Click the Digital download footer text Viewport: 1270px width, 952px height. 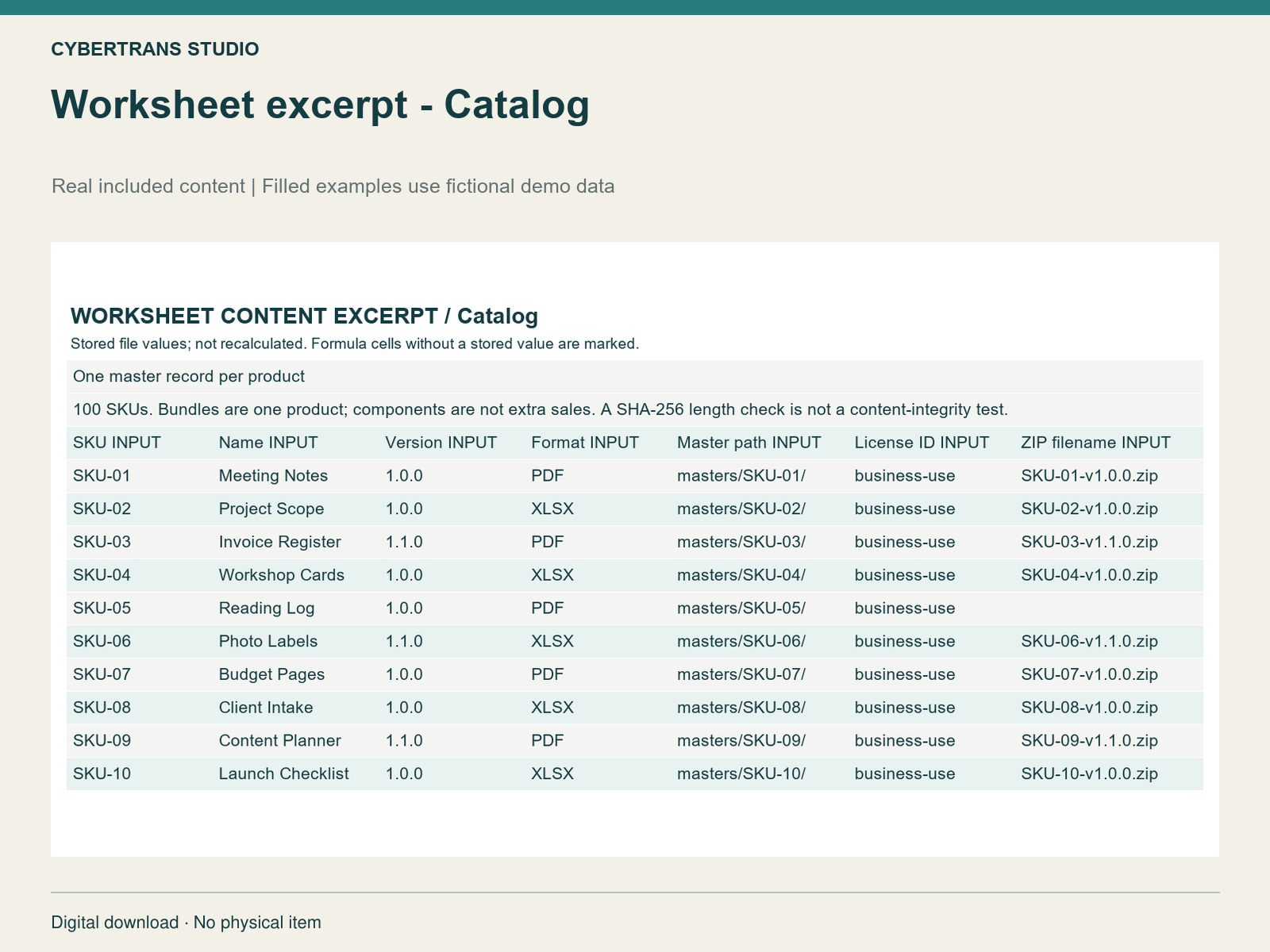(187, 923)
